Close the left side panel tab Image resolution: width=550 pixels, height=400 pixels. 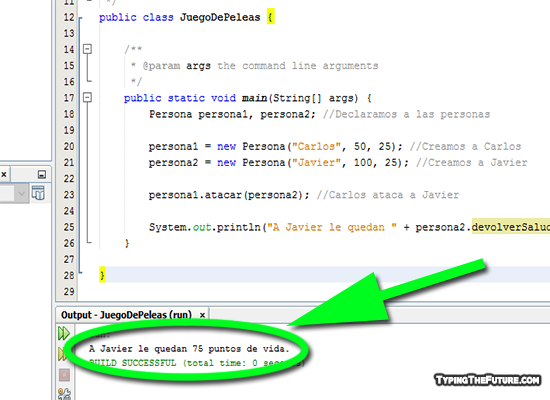click(4, 174)
